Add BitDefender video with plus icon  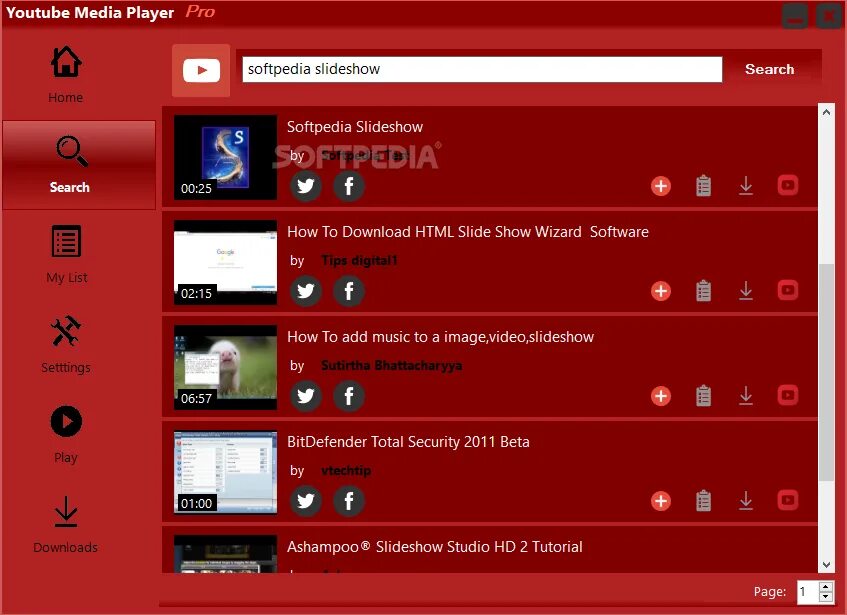tap(661, 501)
